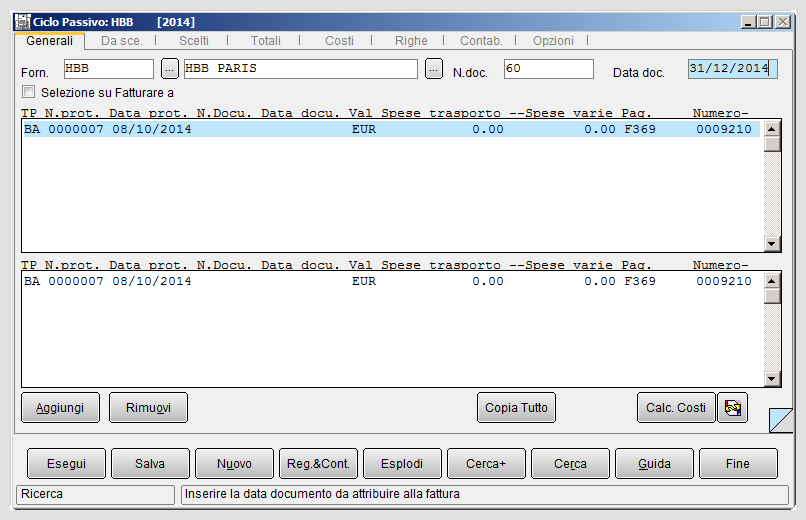The width and height of the screenshot is (806, 520).
Task: Click upper list scrollbar down arrow
Action: [772, 244]
